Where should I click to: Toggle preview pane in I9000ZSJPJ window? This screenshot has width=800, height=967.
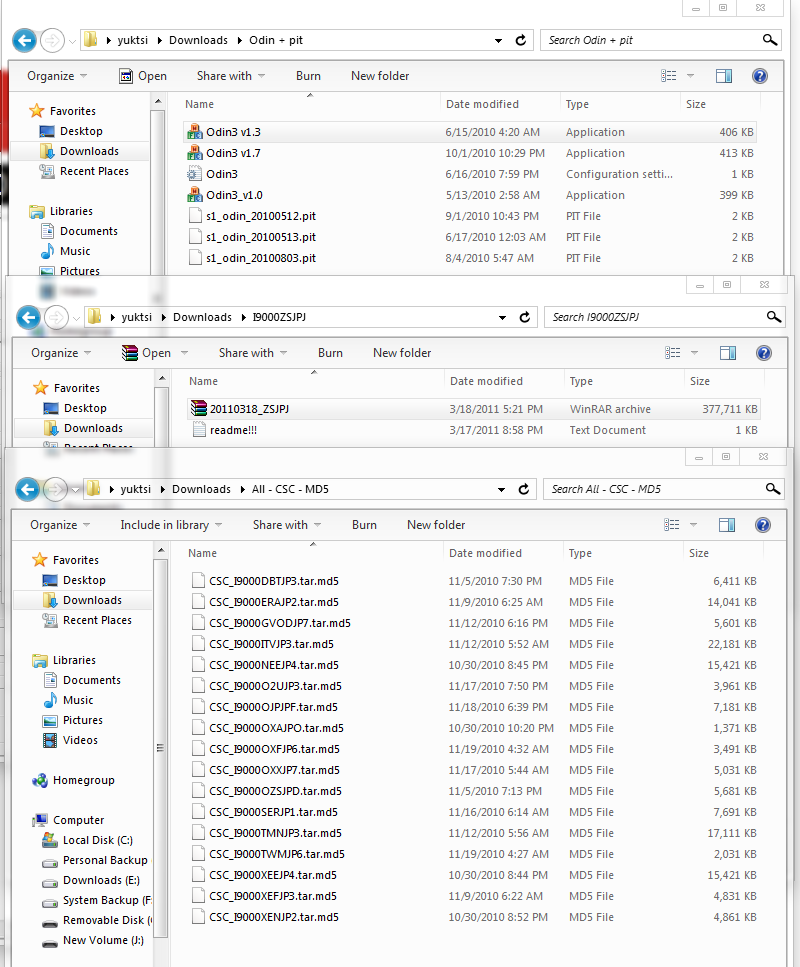(x=728, y=353)
